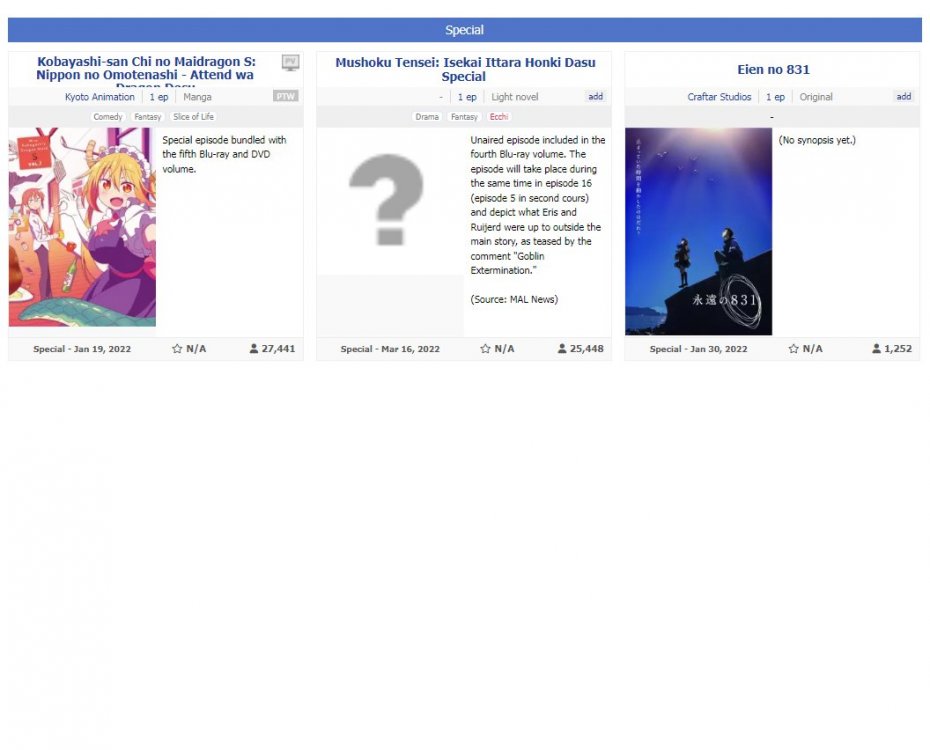This screenshot has height=750, width=930.
Task: Add Eien no 831 to your list
Action: [x=903, y=96]
